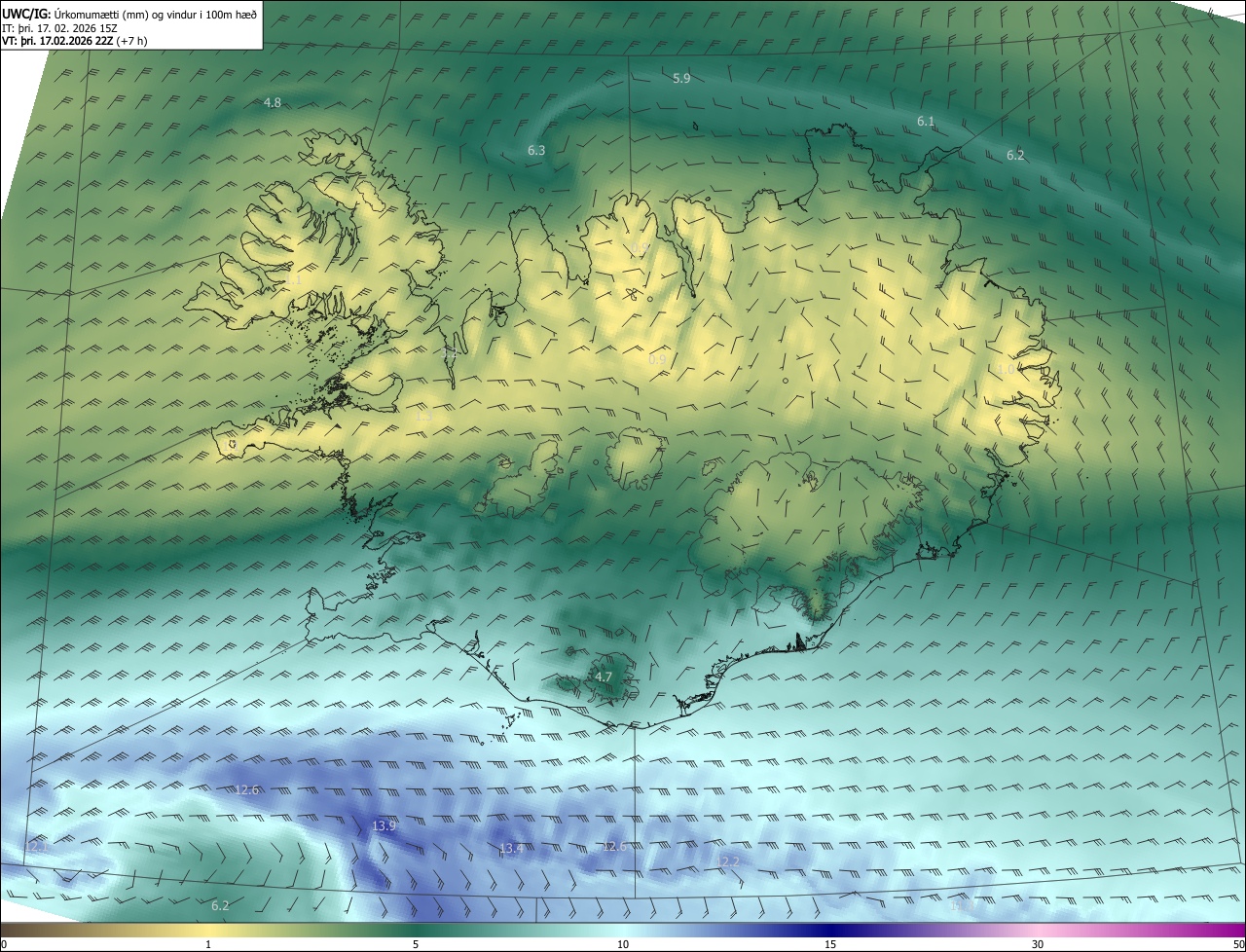The image size is (1246, 952).
Task: Click the faint 1.0 value label on the map
Action: click(1008, 369)
